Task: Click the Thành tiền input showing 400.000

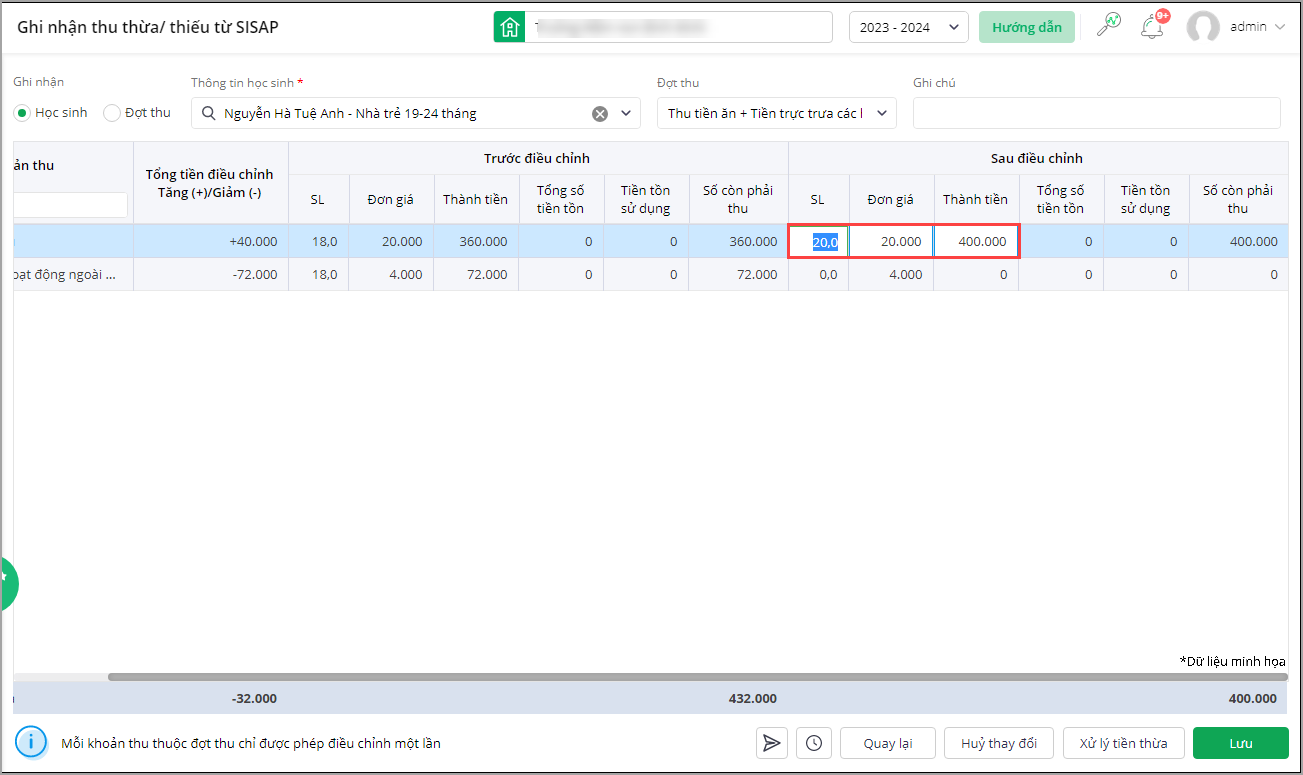Action: click(976, 241)
